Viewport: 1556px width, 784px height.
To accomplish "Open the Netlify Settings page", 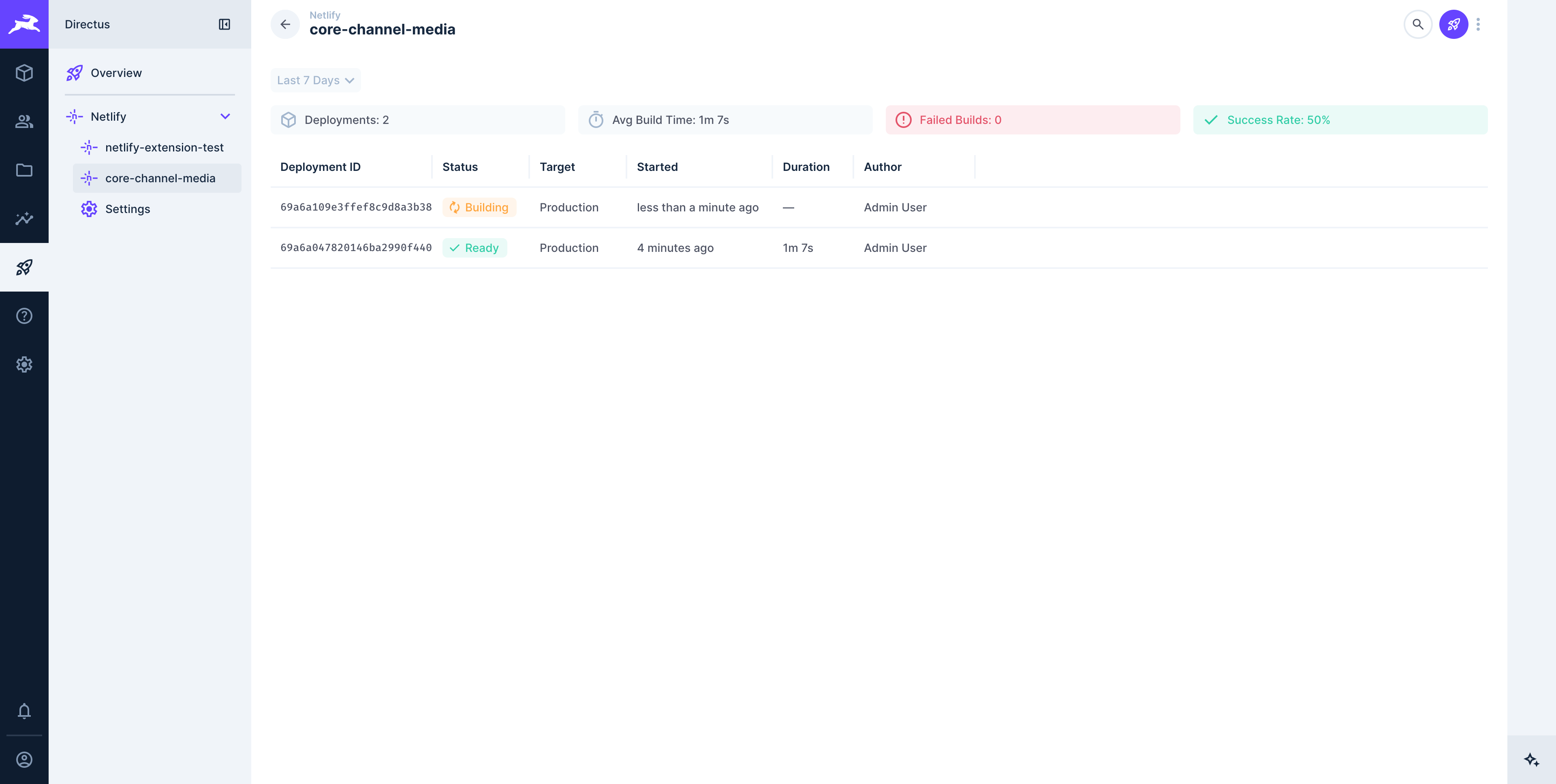I will (128, 209).
